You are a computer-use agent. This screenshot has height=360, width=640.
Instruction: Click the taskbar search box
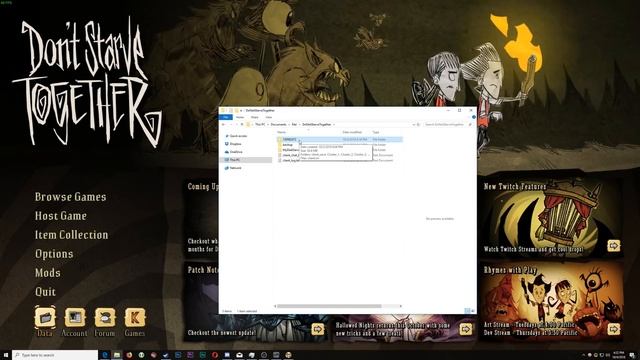pos(55,355)
